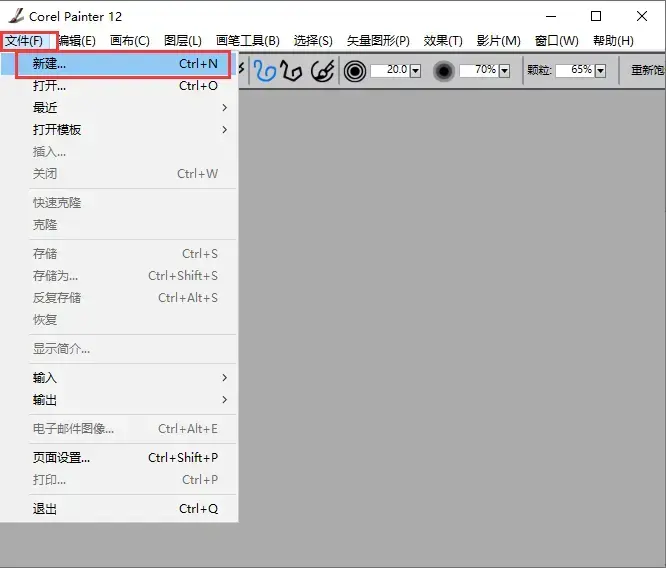Open the opacity 70% dropdown arrow

point(504,71)
